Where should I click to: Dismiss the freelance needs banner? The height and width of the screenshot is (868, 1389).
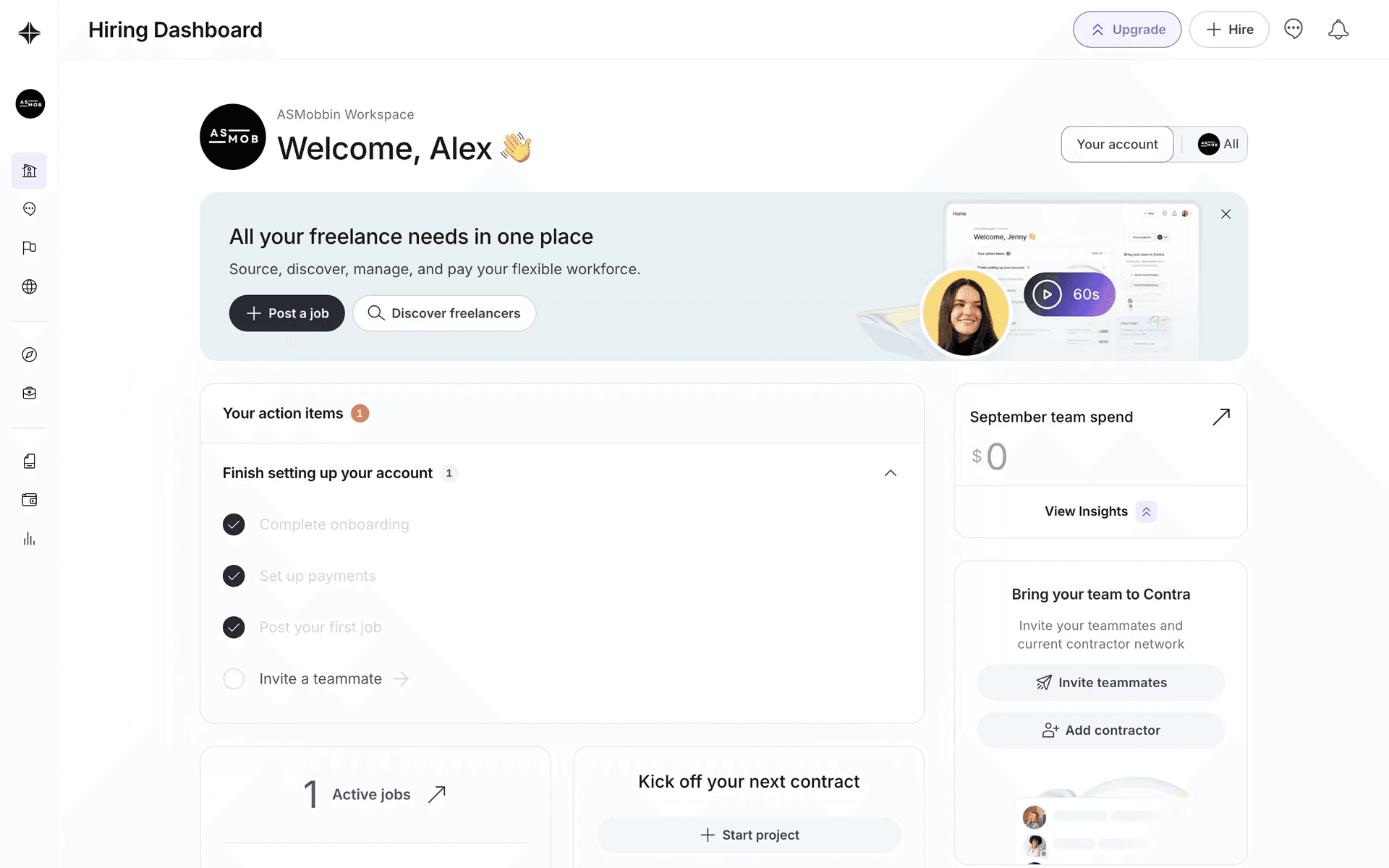point(1226,214)
